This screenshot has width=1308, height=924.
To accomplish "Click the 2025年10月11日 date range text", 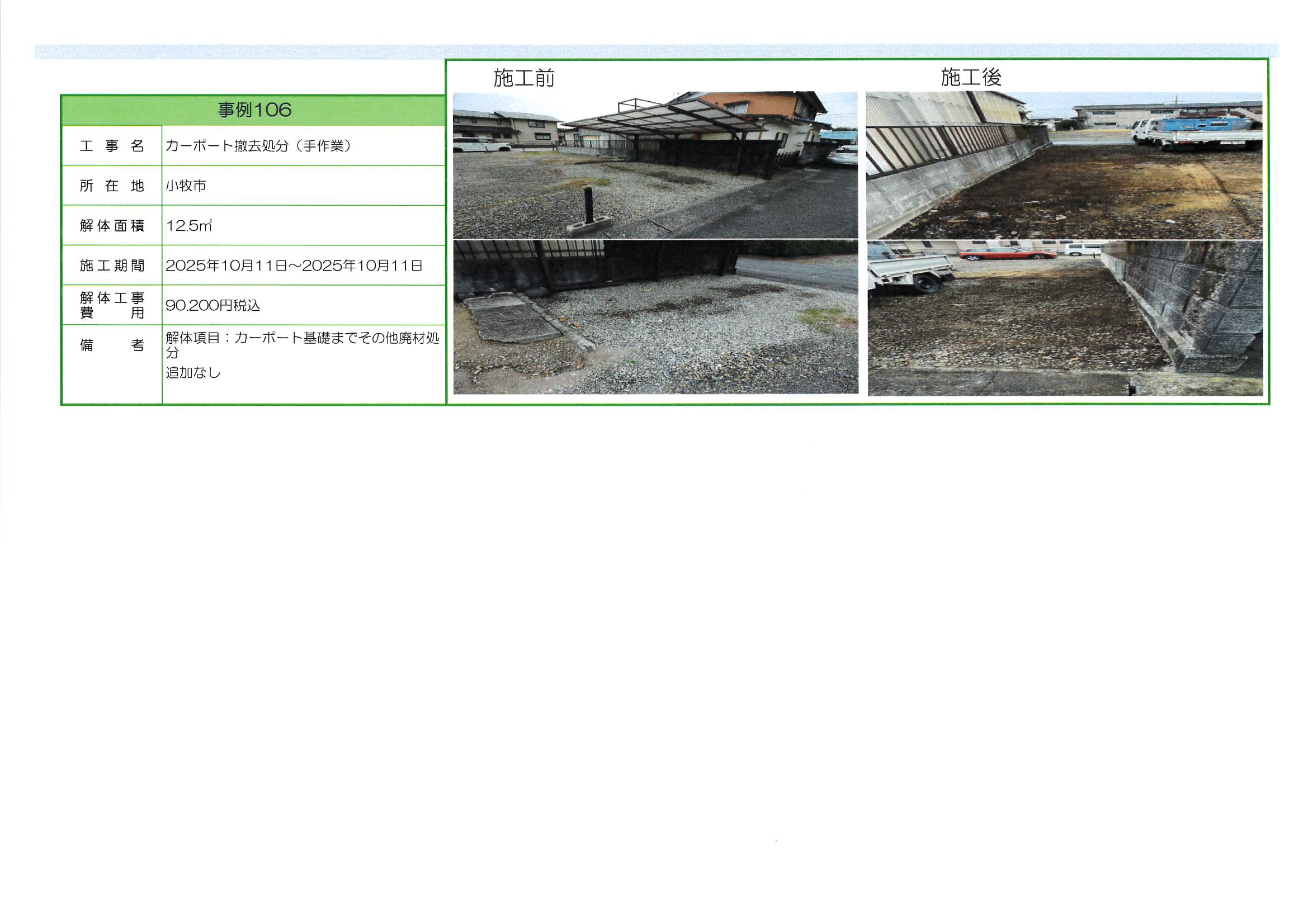I will (x=294, y=266).
